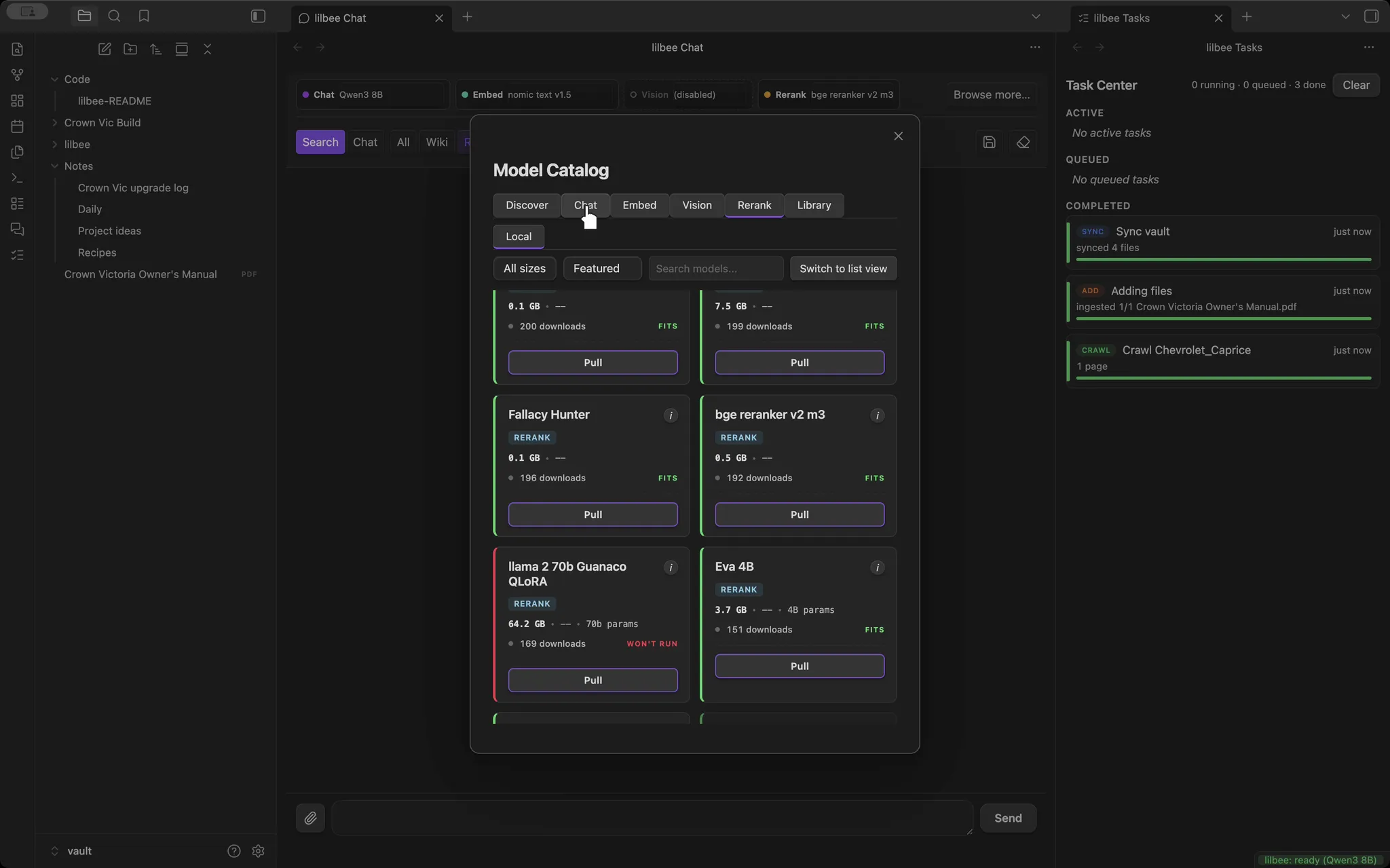Switch to the Embed tab in catalog
1390x868 pixels.
point(639,205)
